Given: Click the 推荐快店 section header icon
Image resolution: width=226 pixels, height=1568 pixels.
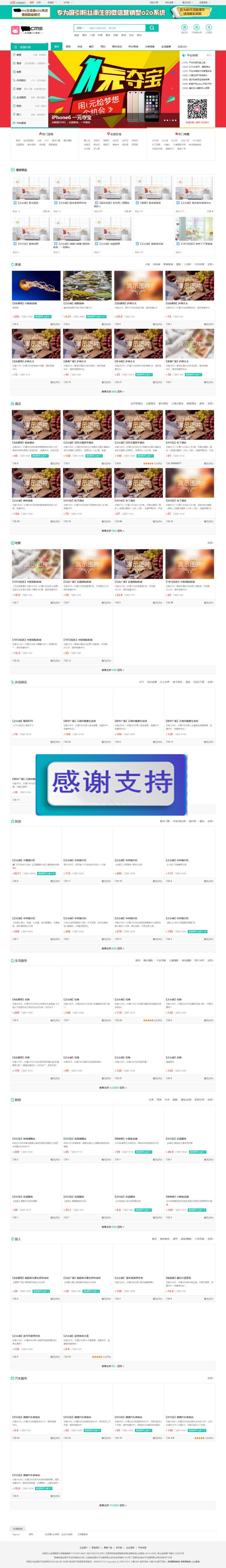Looking at the screenshot, I should pyautogui.click(x=13, y=170).
